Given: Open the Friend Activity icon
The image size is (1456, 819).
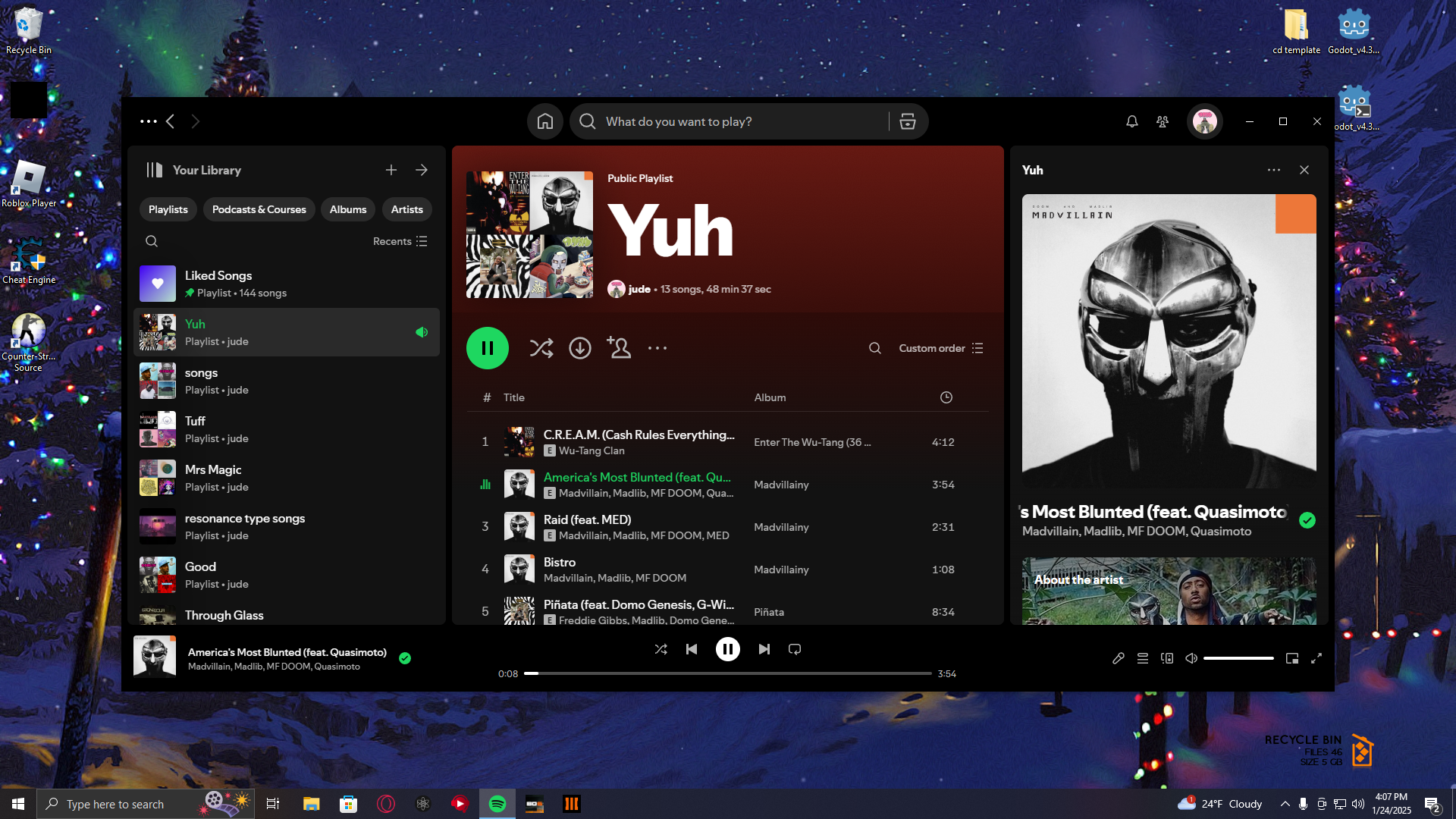Looking at the screenshot, I should click(1162, 121).
